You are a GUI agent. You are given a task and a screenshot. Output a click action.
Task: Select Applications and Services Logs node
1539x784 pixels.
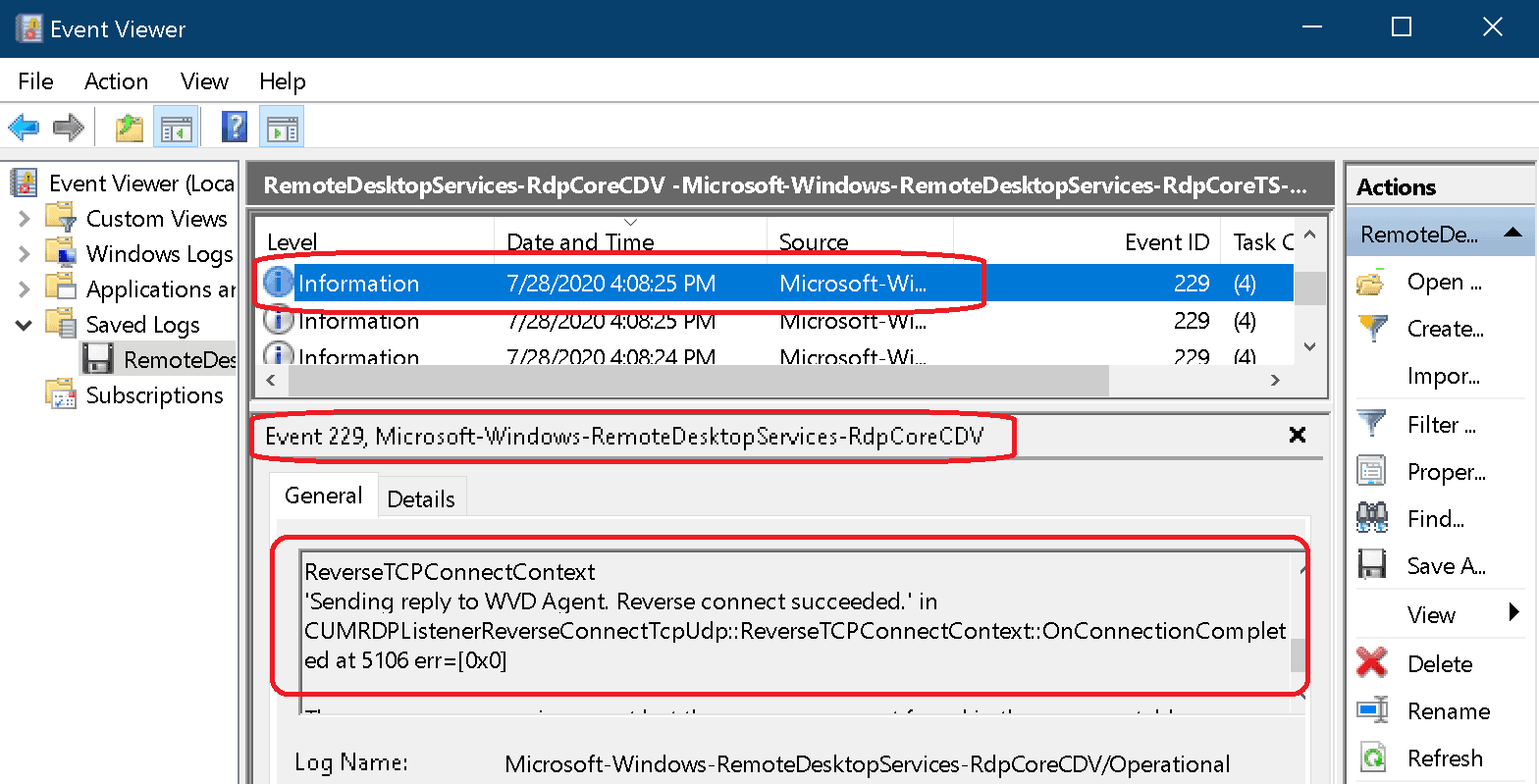tap(161, 289)
